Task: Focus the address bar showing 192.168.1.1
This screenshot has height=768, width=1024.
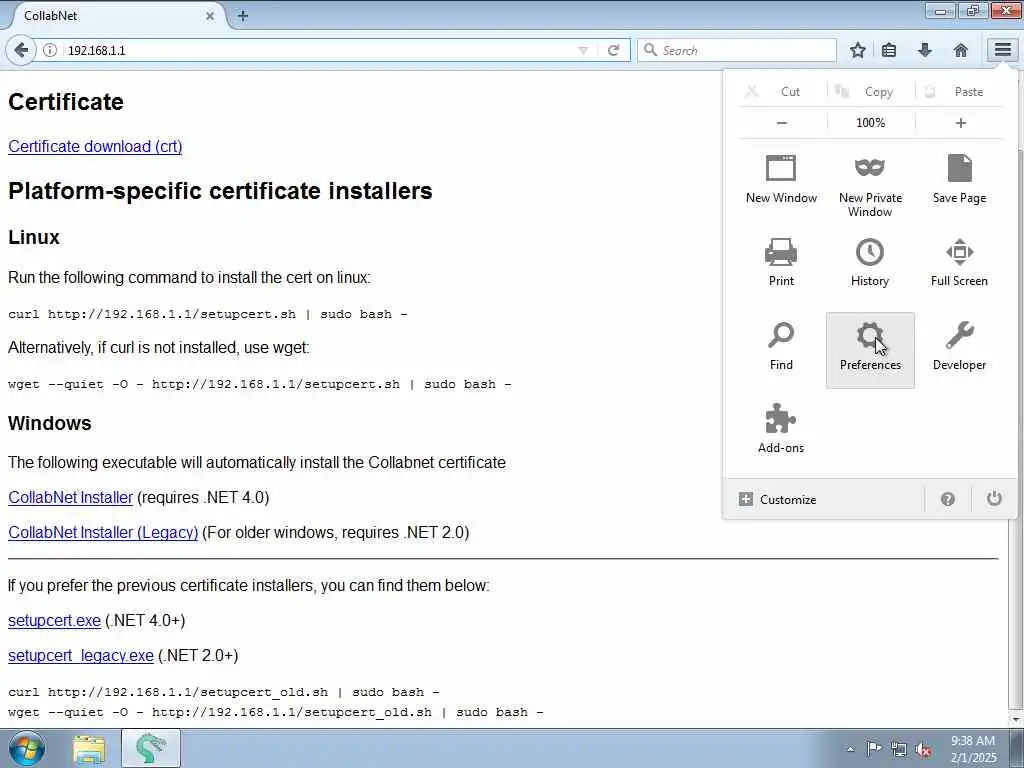Action: pyautogui.click(x=319, y=50)
